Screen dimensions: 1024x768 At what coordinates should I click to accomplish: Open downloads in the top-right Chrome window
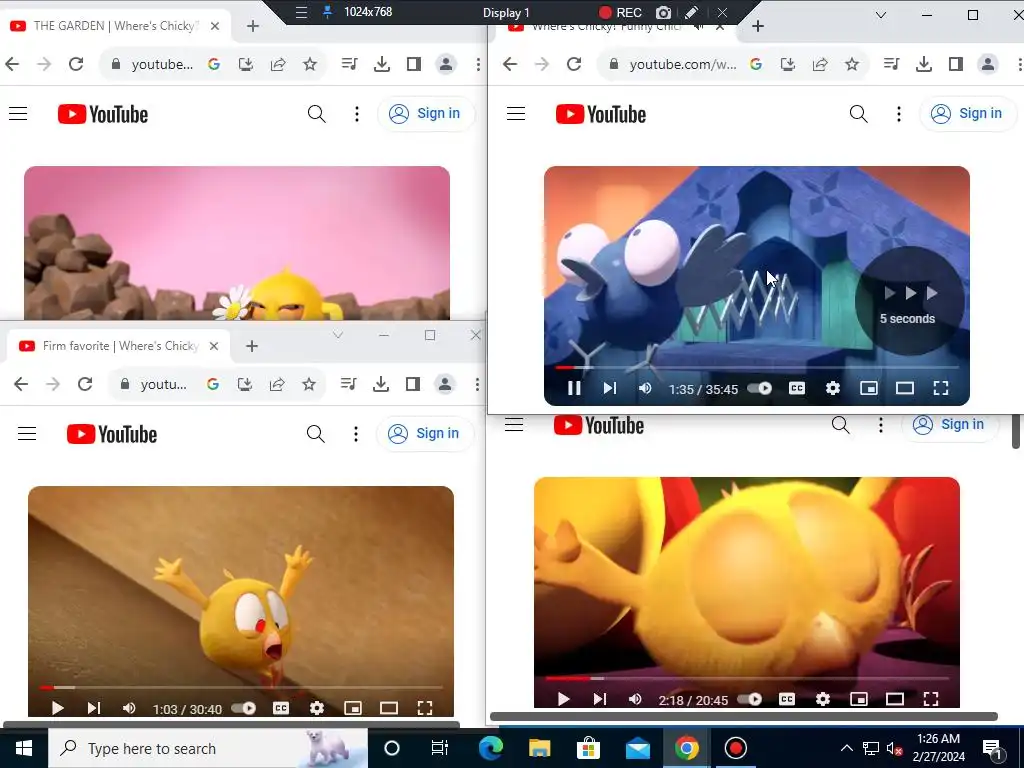(x=923, y=64)
